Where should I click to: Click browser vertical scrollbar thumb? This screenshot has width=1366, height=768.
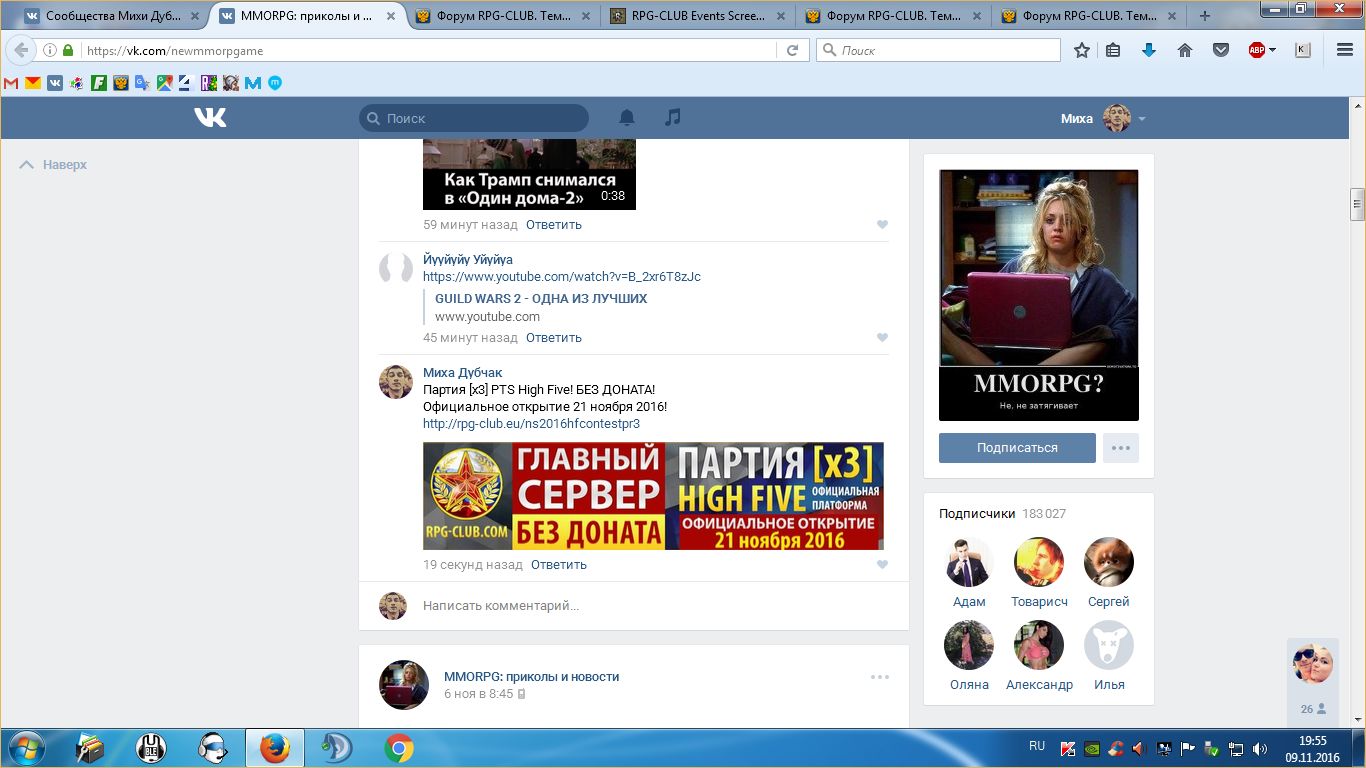tap(1357, 205)
